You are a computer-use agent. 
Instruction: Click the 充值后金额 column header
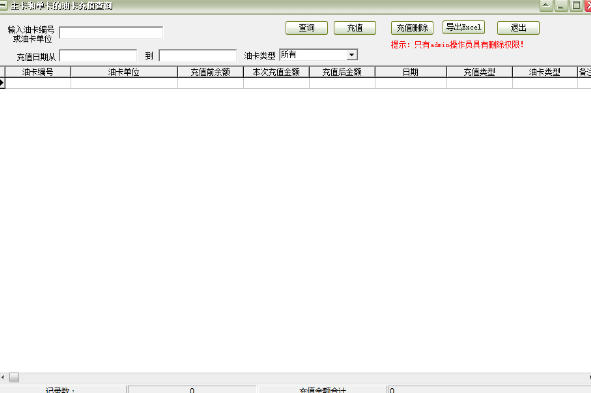click(x=342, y=72)
